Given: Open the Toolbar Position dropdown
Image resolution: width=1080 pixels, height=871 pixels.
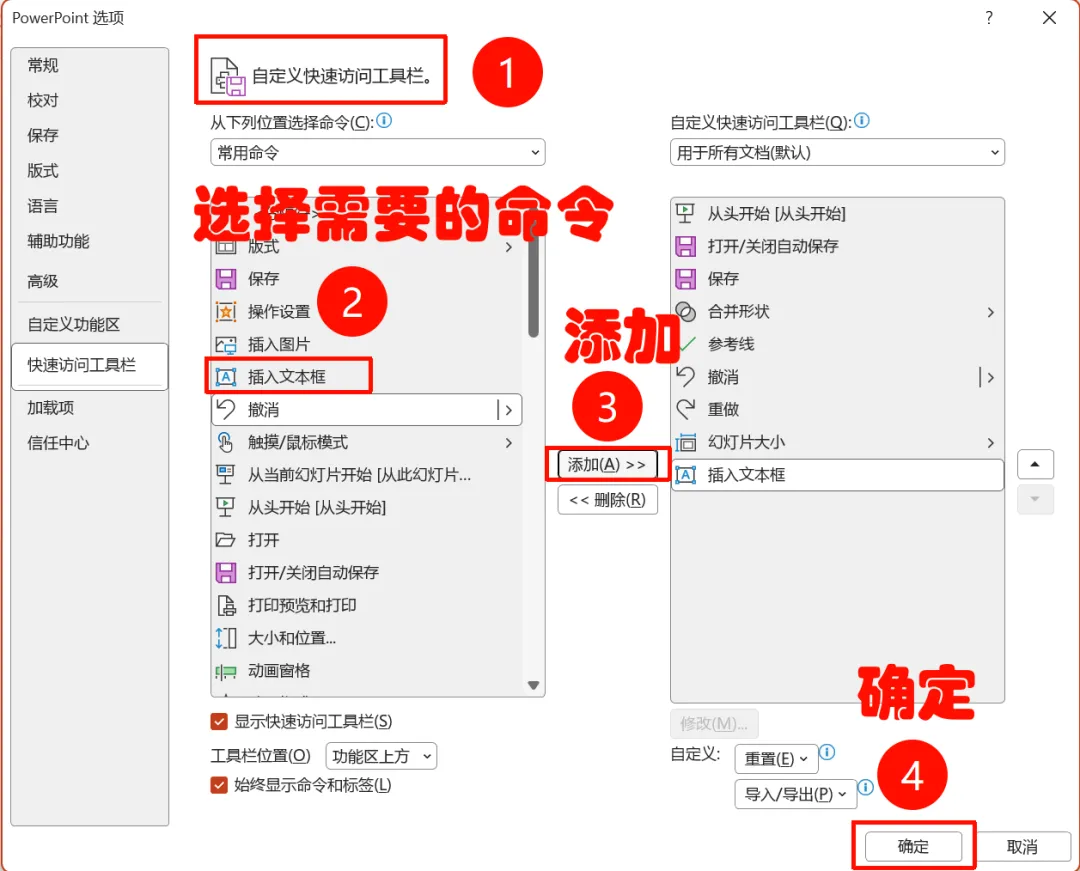Looking at the screenshot, I should click(x=381, y=756).
